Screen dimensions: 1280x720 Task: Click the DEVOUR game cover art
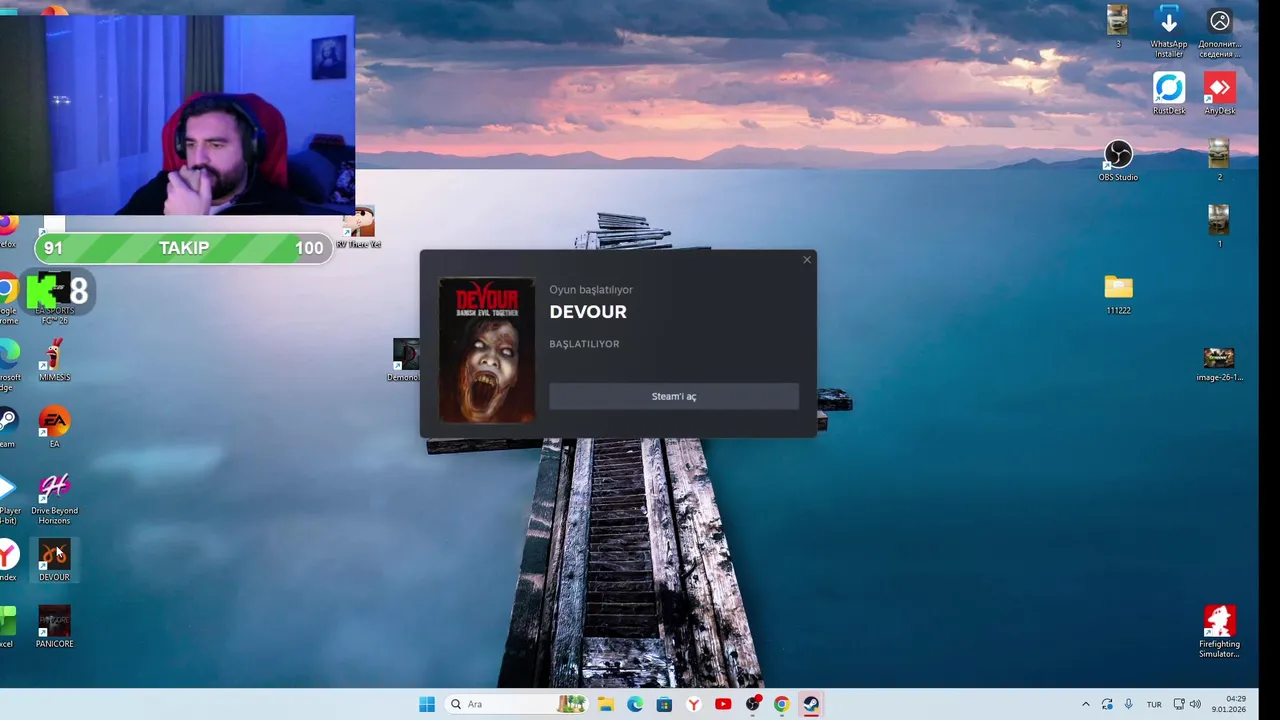click(487, 350)
